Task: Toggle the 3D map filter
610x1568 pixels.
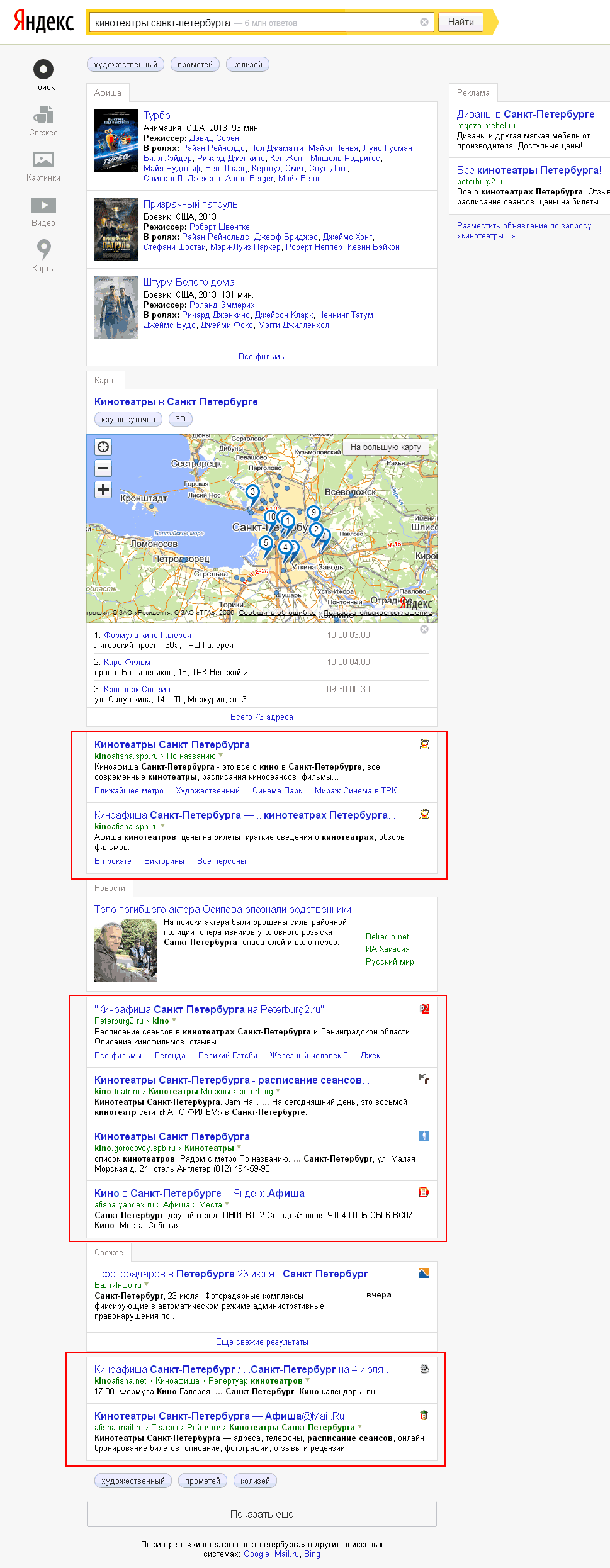Action: [x=181, y=419]
